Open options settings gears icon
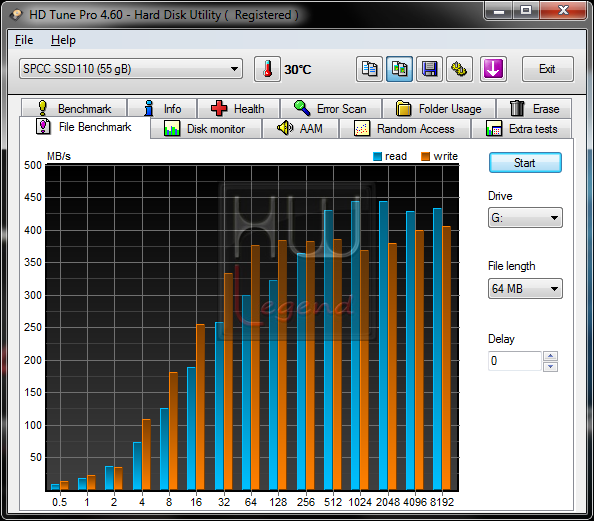 pos(459,69)
